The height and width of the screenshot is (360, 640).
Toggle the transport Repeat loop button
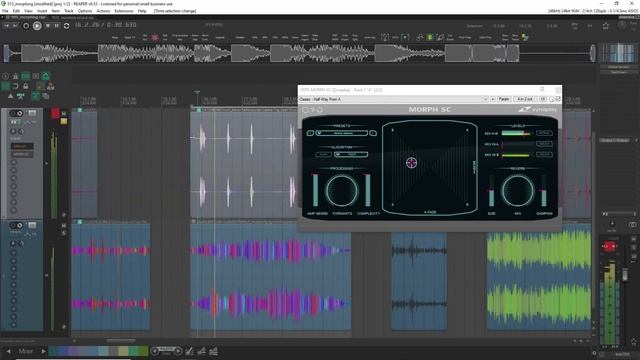click(67, 26)
